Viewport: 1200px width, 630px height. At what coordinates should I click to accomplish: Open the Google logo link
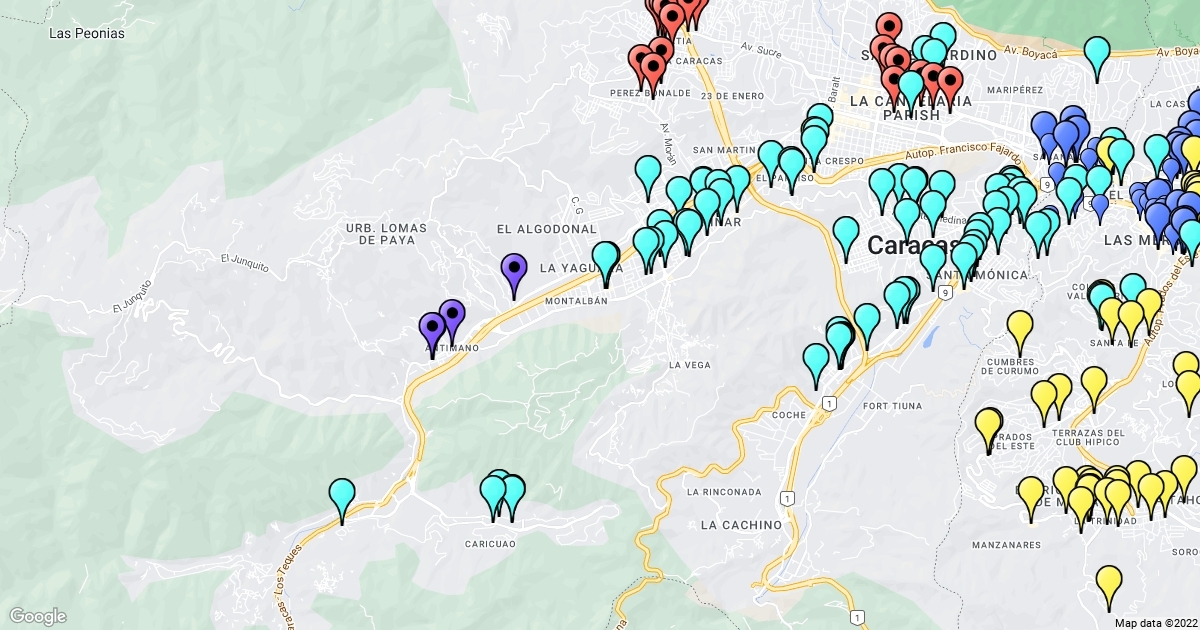(38, 616)
